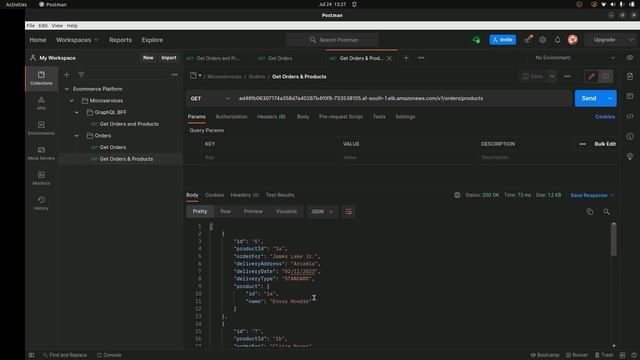Switch to the edit pencil view mode
This screenshot has height=360, width=640.
pos(591,76)
